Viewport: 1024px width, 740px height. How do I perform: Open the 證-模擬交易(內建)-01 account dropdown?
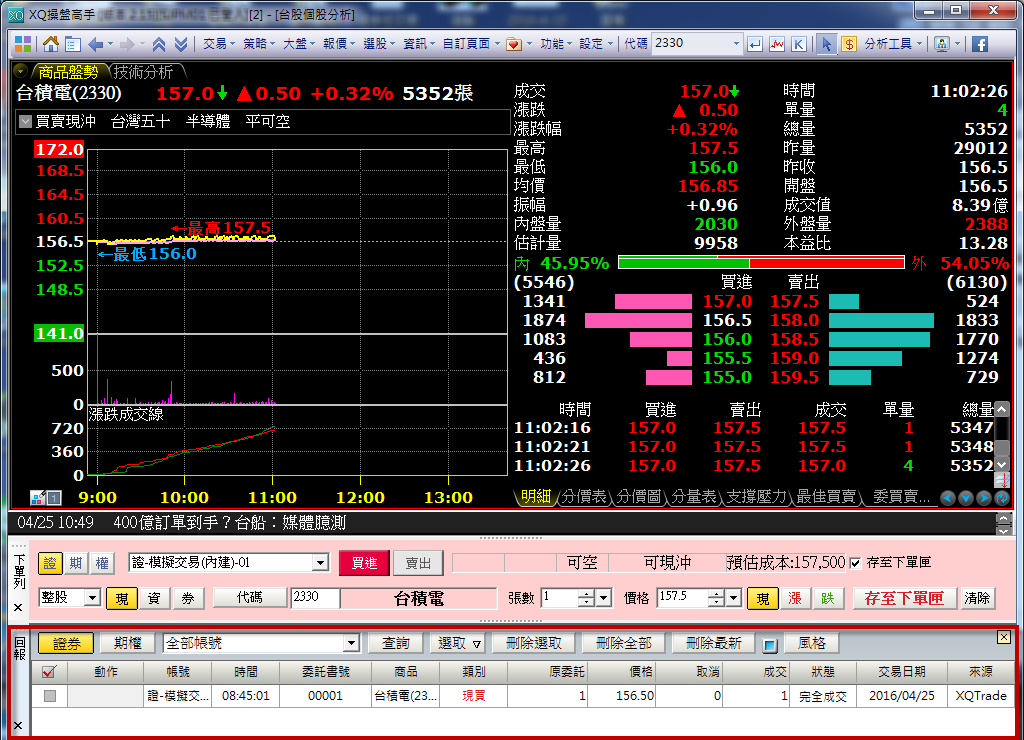click(x=320, y=564)
